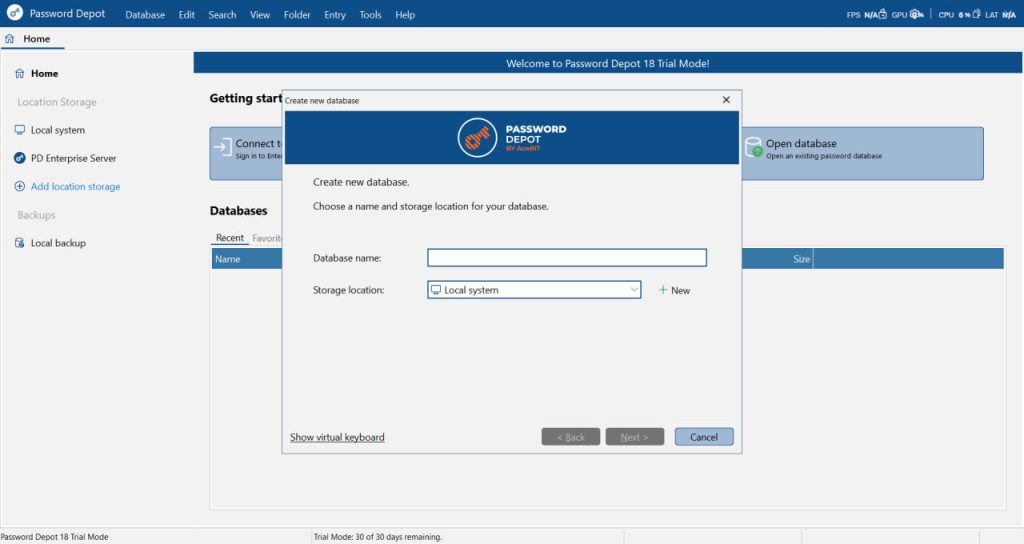Click the Name column header
This screenshot has height=544, width=1024.
tap(247, 259)
